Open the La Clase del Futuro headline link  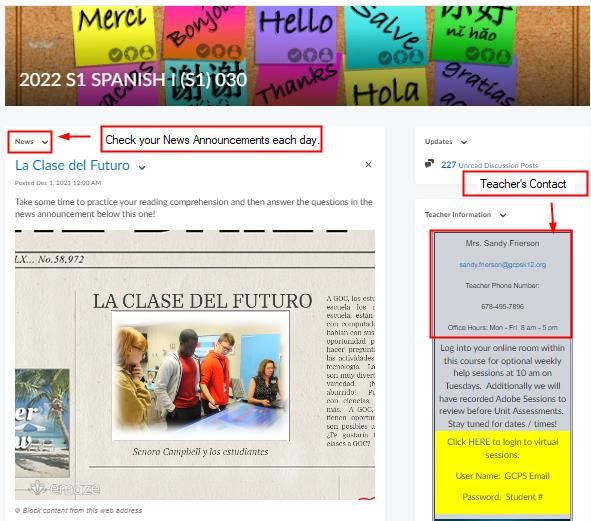click(72, 165)
